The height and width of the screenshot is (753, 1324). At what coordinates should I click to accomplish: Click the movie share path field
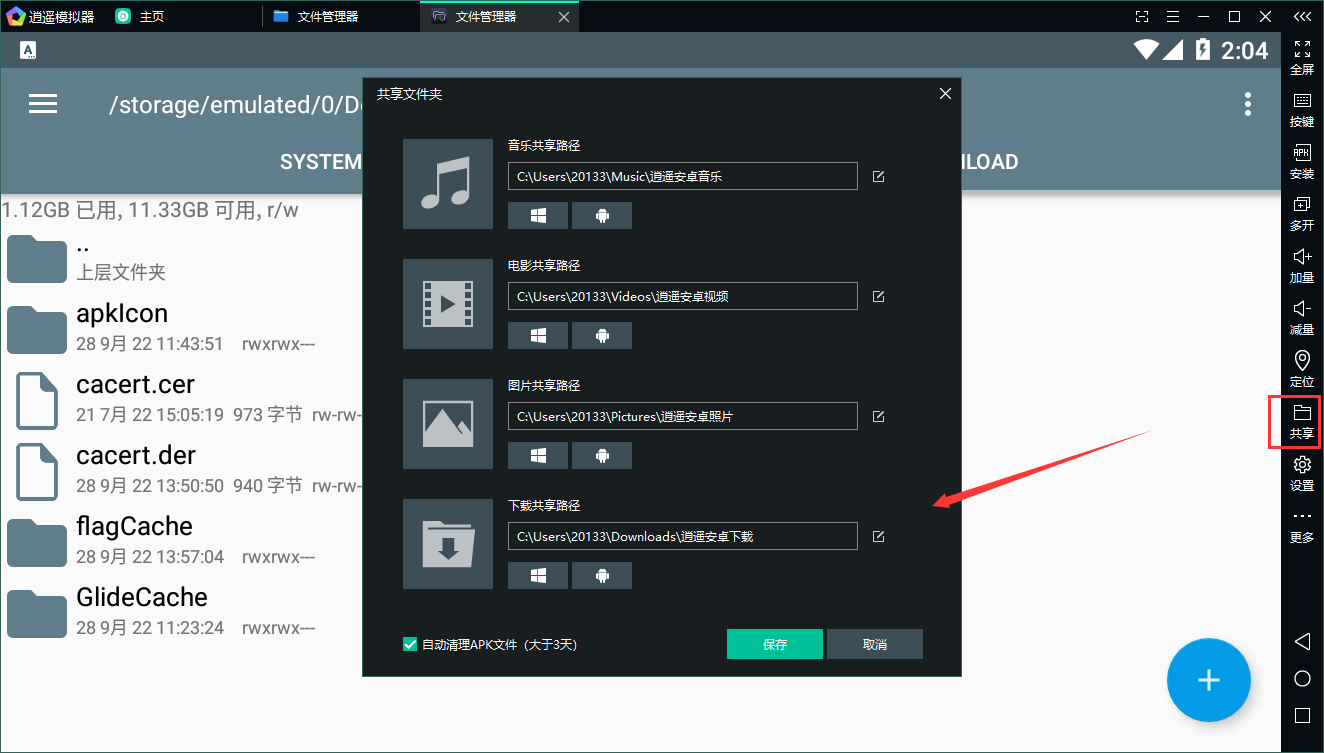683,296
